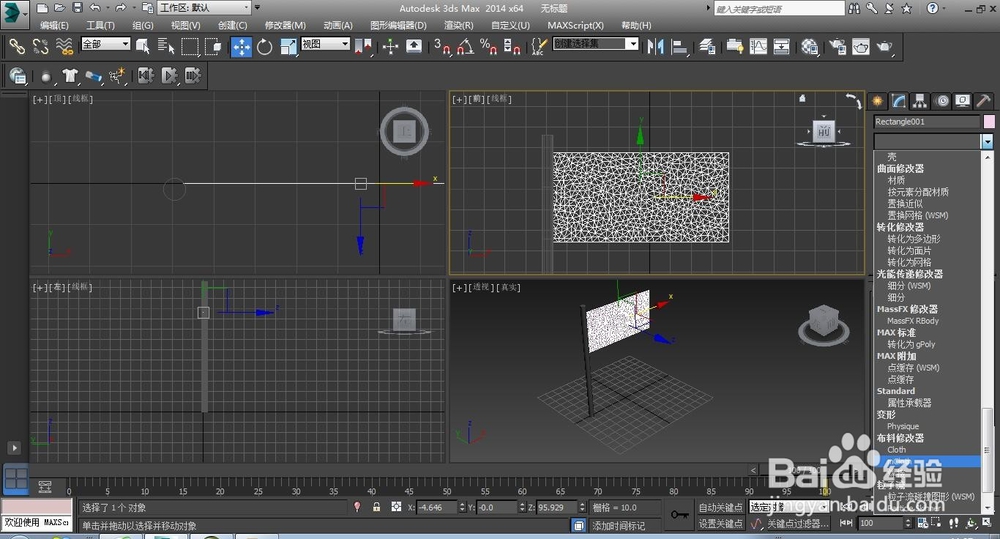Click the pink object color swatch

tap(989, 122)
